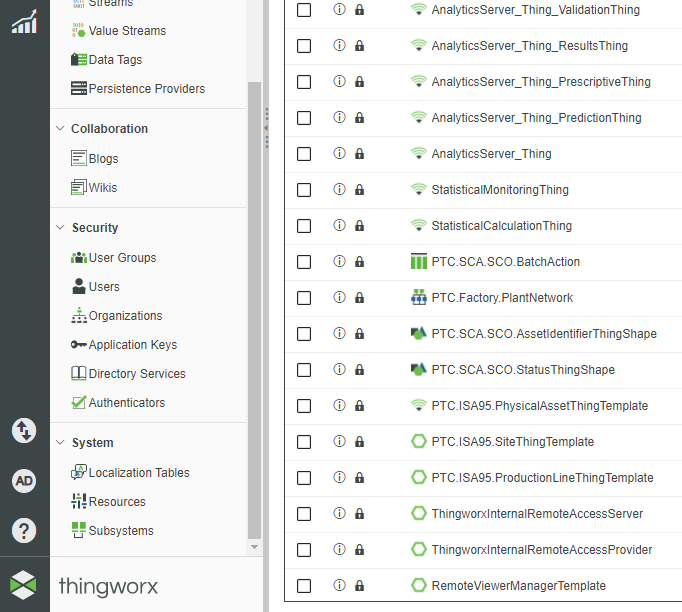Click the import/export arrows icon

[x=24, y=431]
